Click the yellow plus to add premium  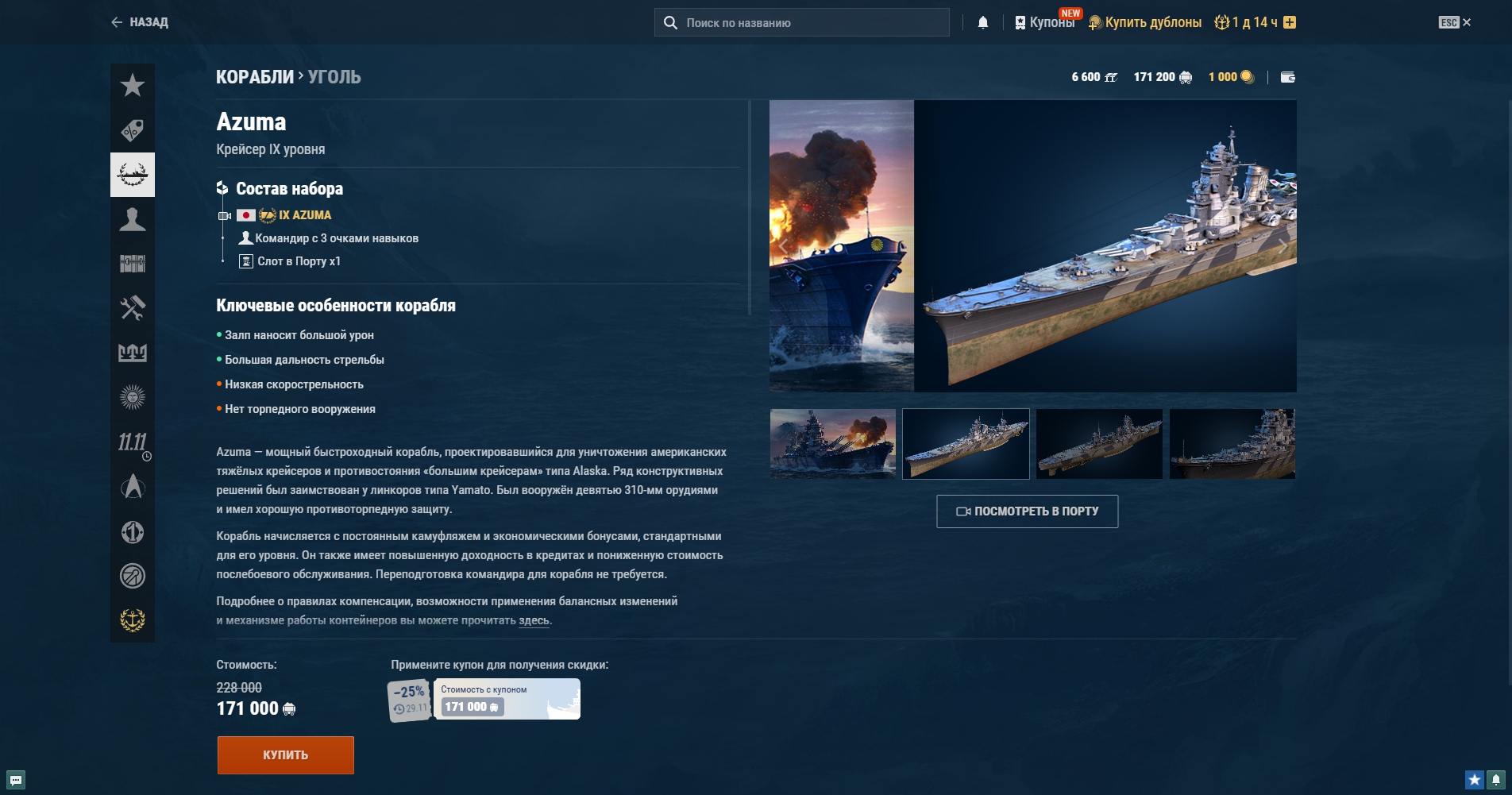click(1290, 22)
